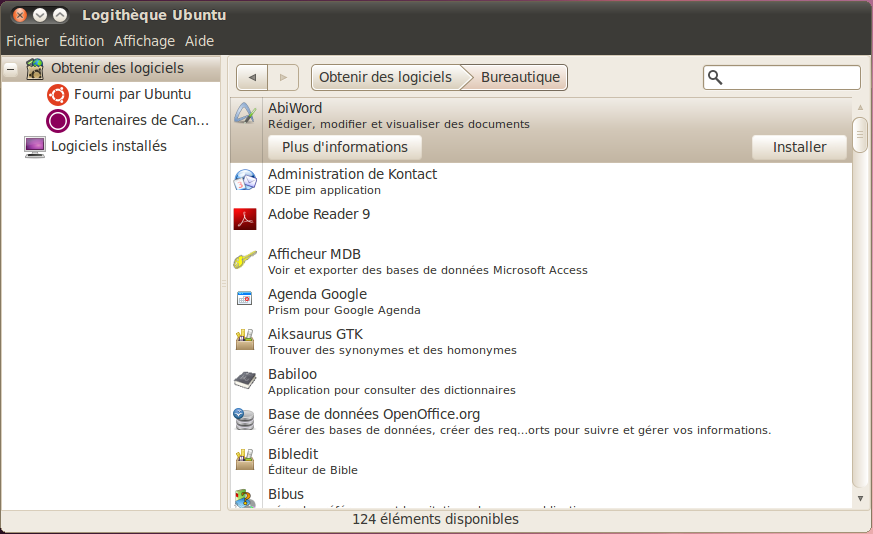
Task: Select Base de données OpenOffice.org row
Action: click(x=541, y=423)
